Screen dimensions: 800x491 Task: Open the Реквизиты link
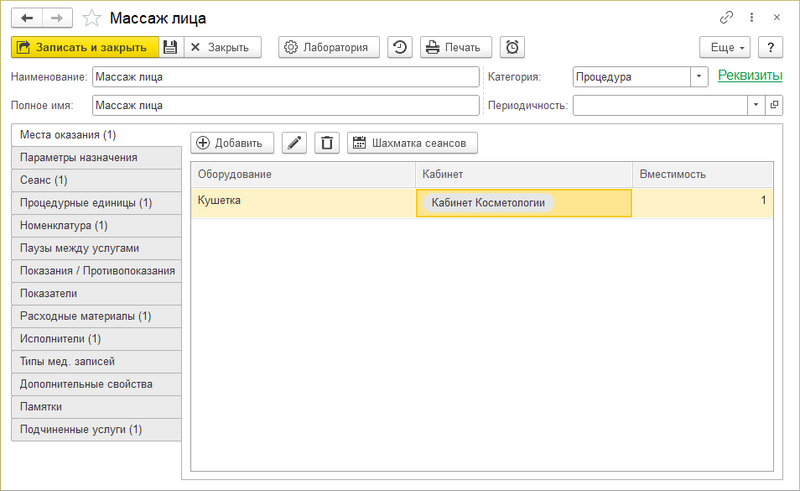point(749,76)
